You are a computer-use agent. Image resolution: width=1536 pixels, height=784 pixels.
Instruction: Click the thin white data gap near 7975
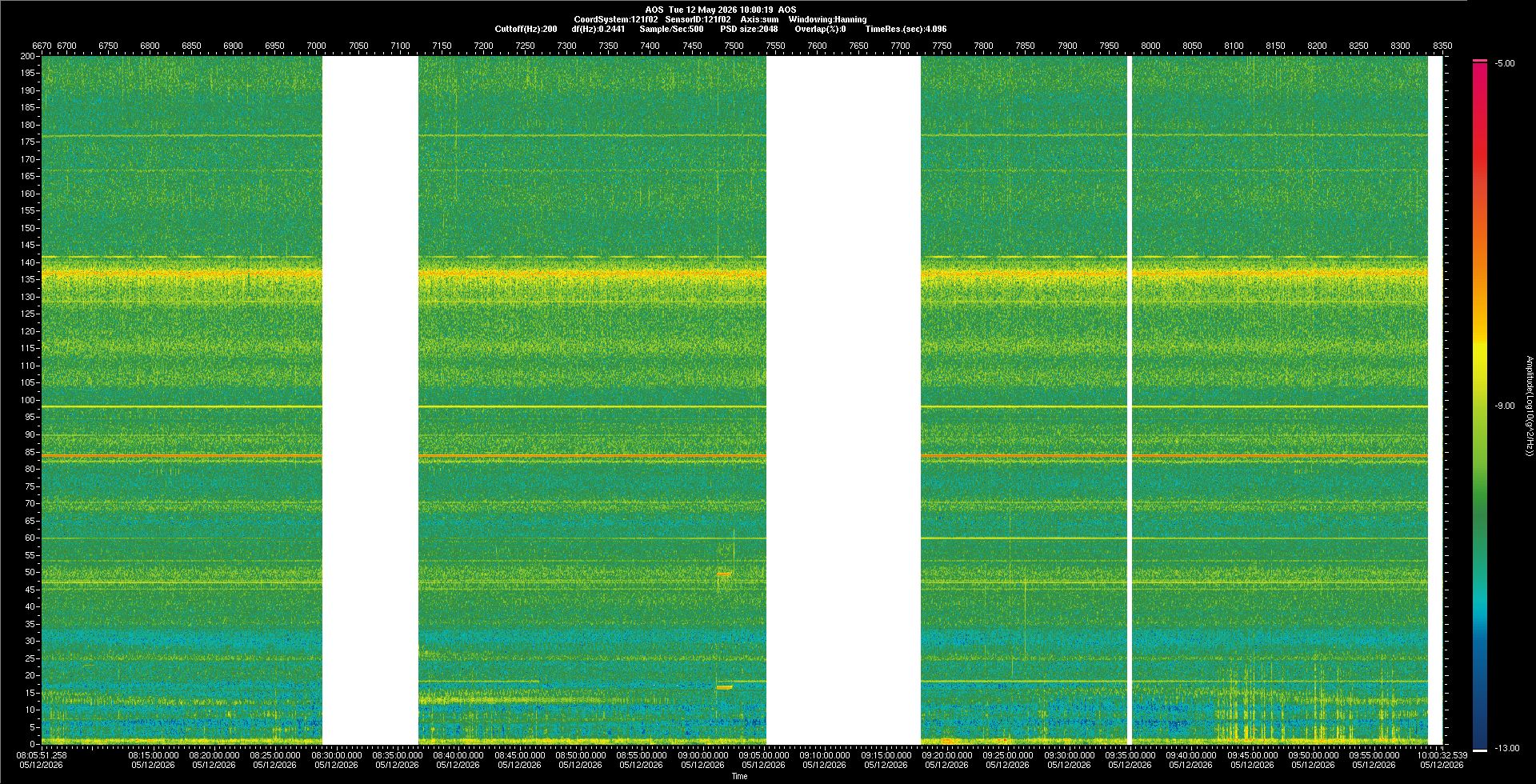pyautogui.click(x=1130, y=400)
